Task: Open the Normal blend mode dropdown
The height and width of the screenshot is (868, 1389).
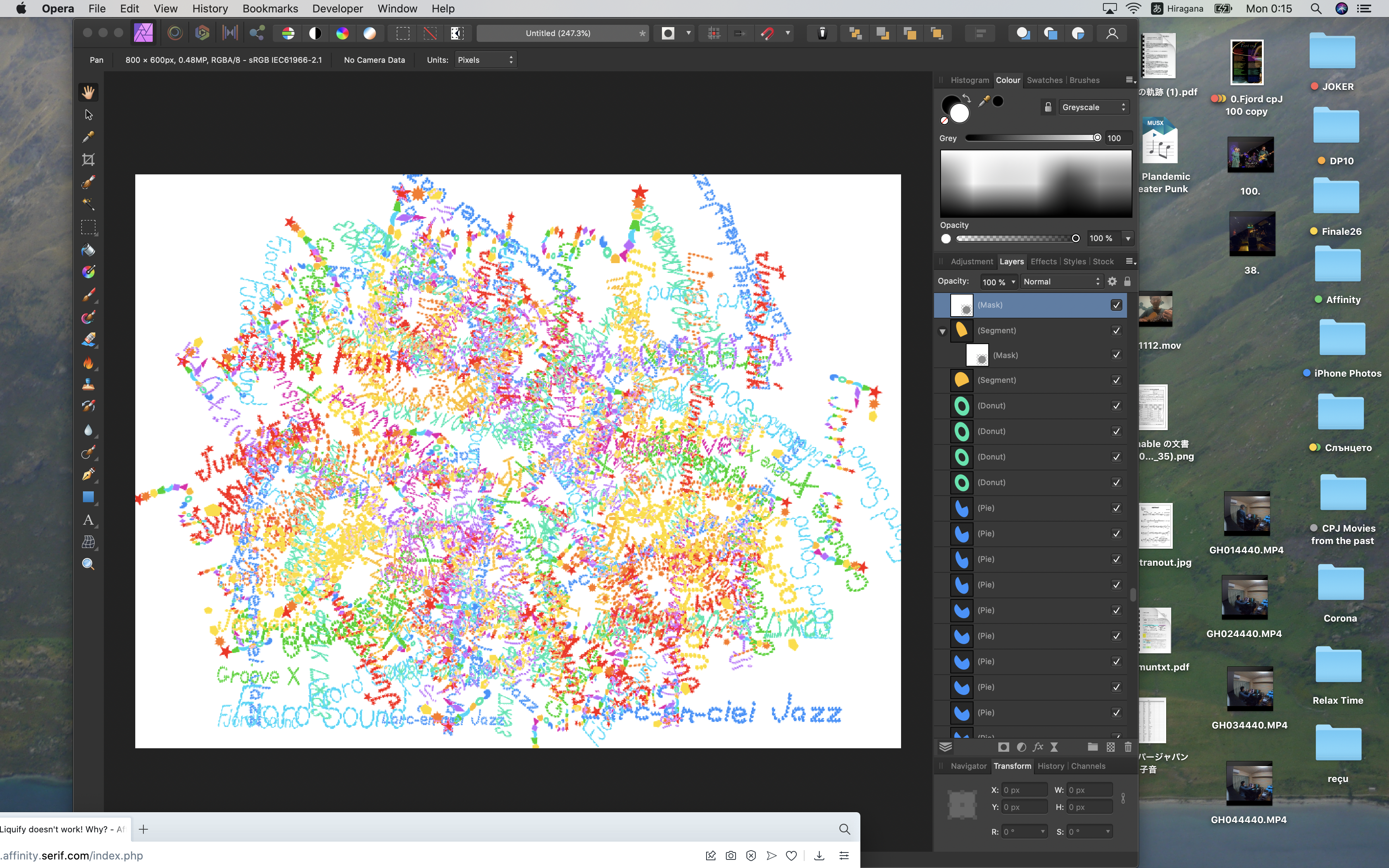Action: pos(1062,281)
